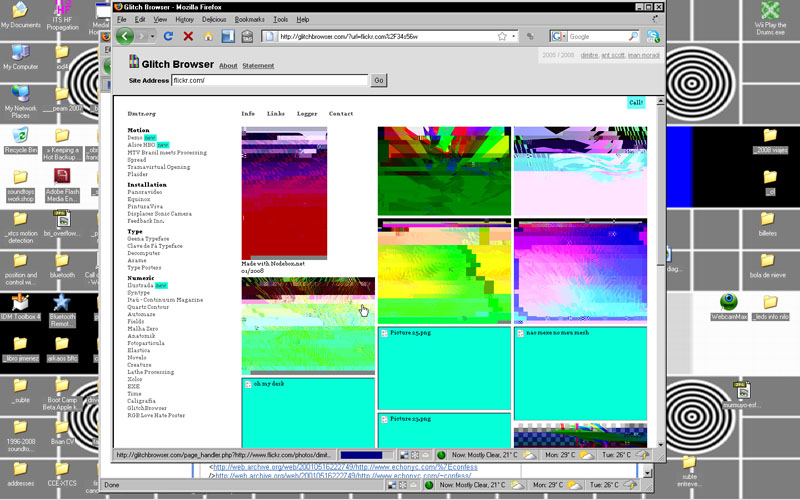Reload the page with the blue refresh icon
Viewport: 800px width, 500px height.
pyautogui.click(x=168, y=36)
